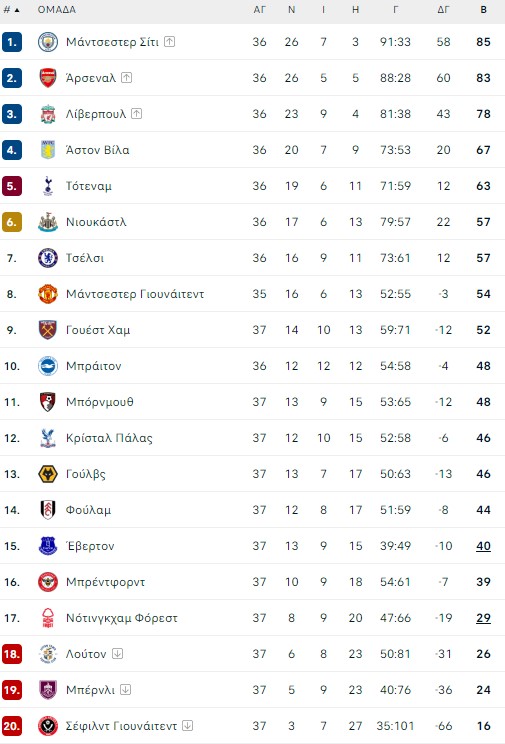
Task: Click the Wolves club crest
Action: click(x=48, y=474)
